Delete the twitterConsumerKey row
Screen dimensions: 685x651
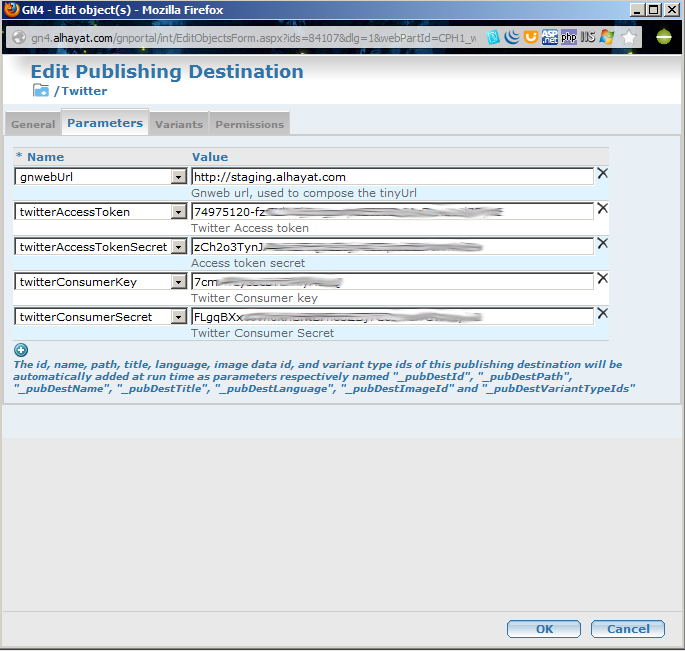[602, 278]
